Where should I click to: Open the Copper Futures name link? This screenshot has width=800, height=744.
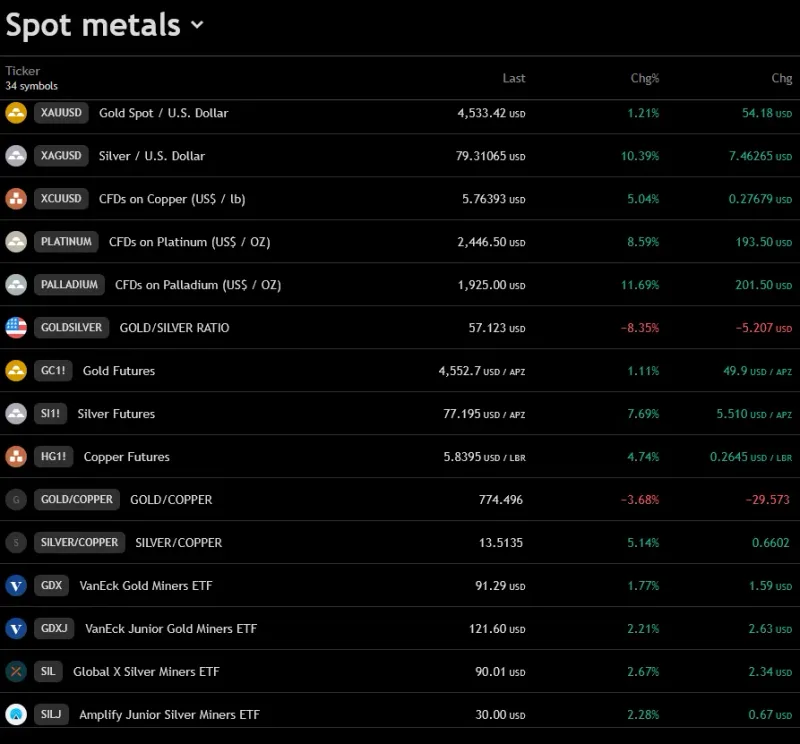tap(126, 457)
